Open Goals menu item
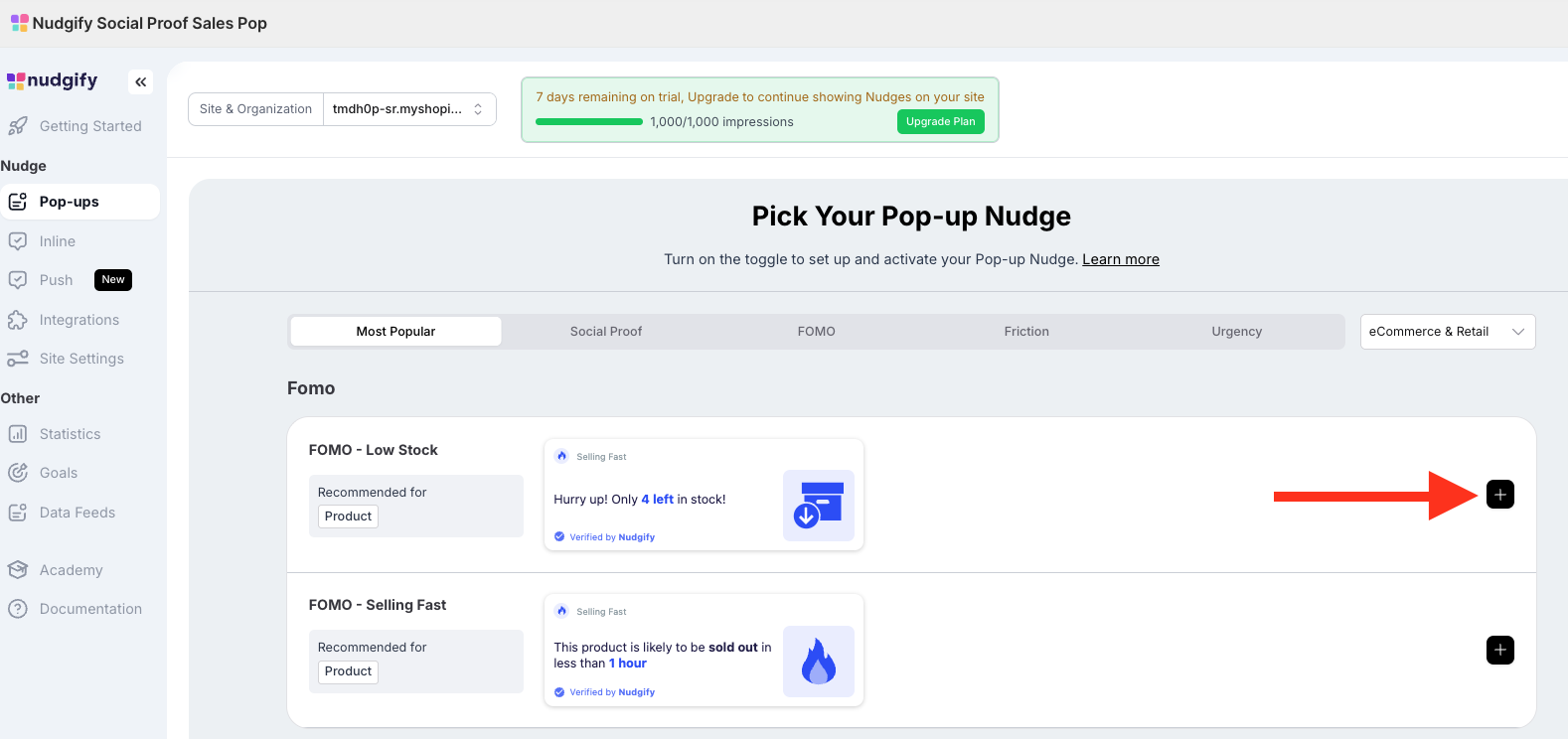This screenshot has width=1568, height=739. [79, 473]
